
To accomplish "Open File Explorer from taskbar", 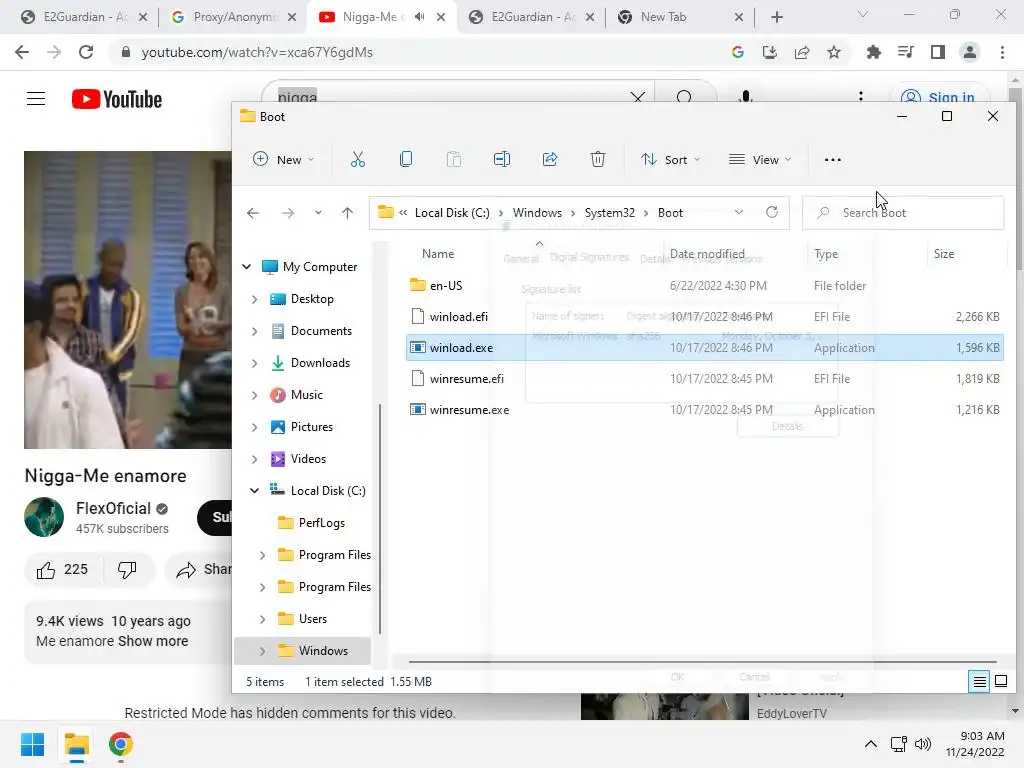I will (76, 744).
